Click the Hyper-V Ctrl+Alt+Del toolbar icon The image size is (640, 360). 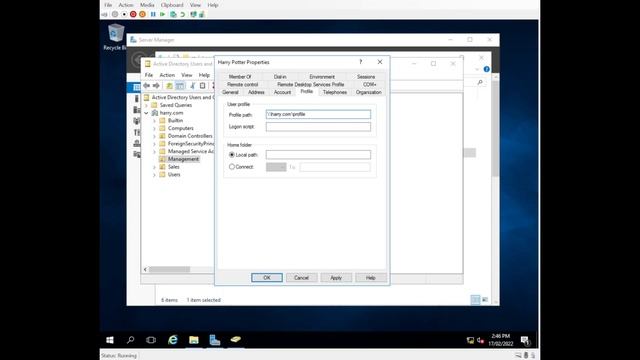(x=104, y=14)
